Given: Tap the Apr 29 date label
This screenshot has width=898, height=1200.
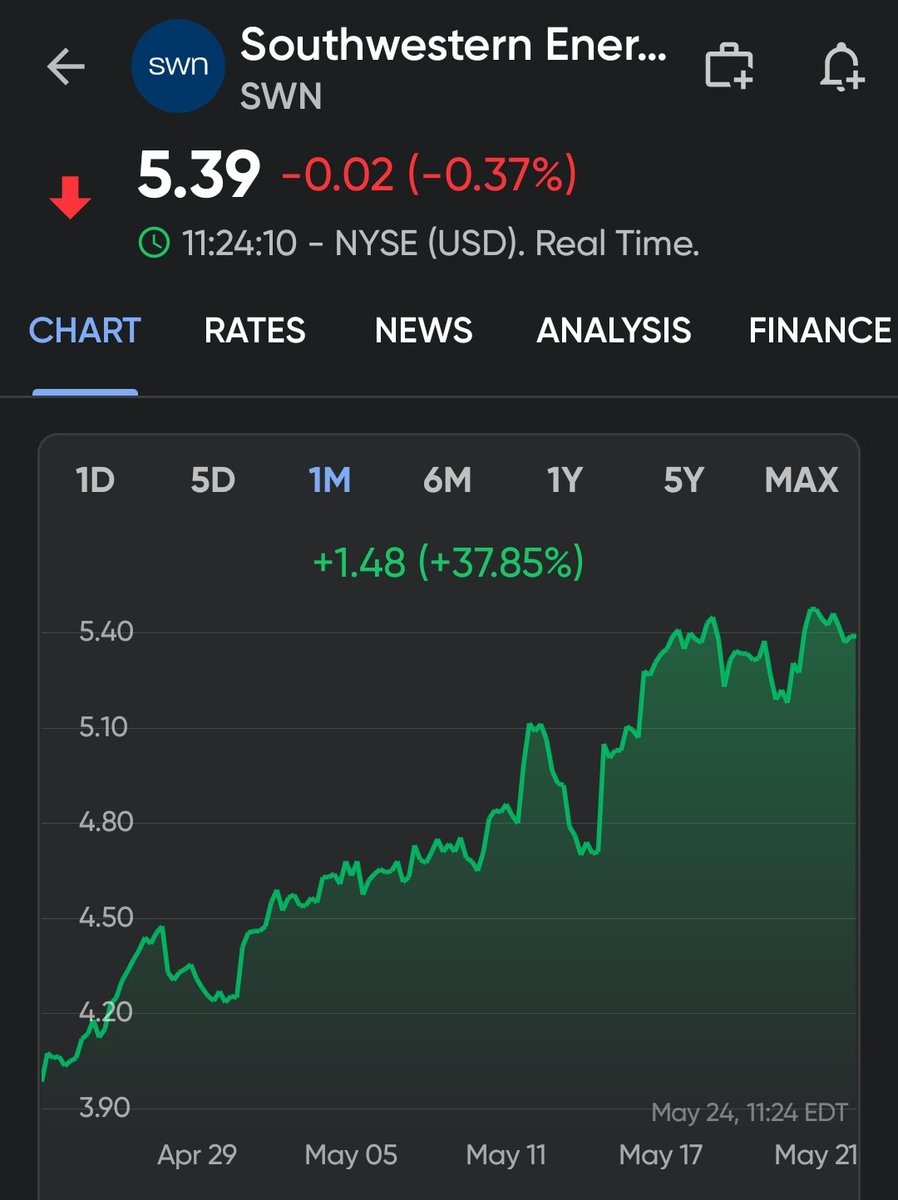Looking at the screenshot, I should coord(197,1156).
